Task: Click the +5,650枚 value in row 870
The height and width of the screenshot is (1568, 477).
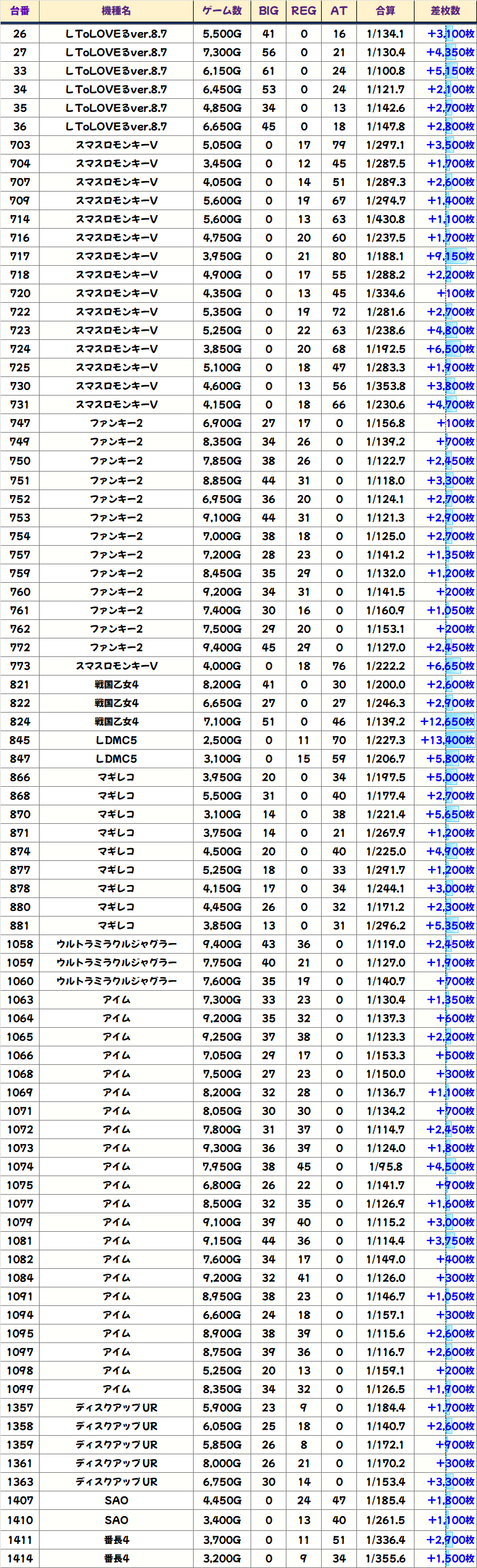Action: click(450, 815)
